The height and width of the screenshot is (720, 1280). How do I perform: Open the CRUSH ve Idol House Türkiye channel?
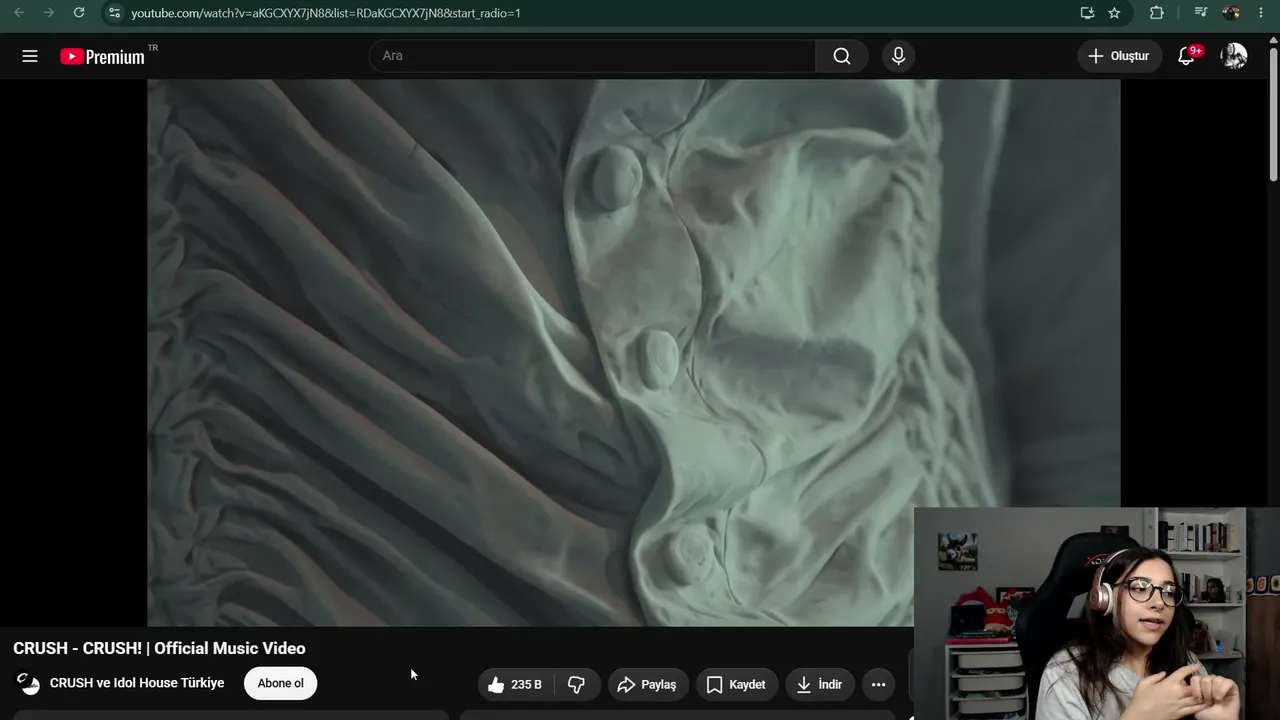tap(137, 683)
